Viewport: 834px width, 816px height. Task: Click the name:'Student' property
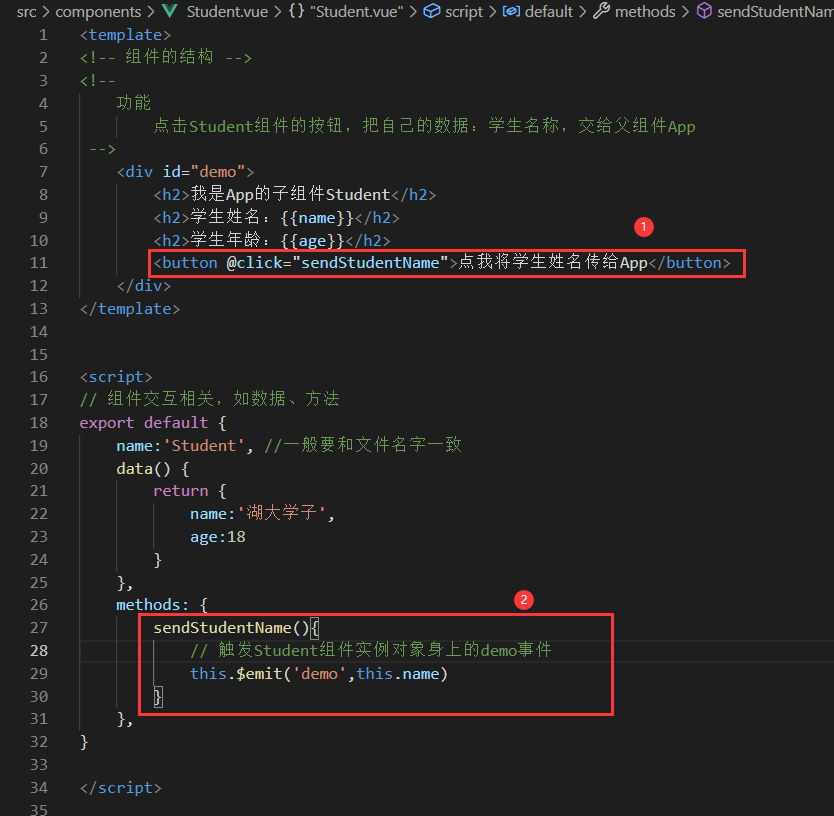click(x=180, y=446)
